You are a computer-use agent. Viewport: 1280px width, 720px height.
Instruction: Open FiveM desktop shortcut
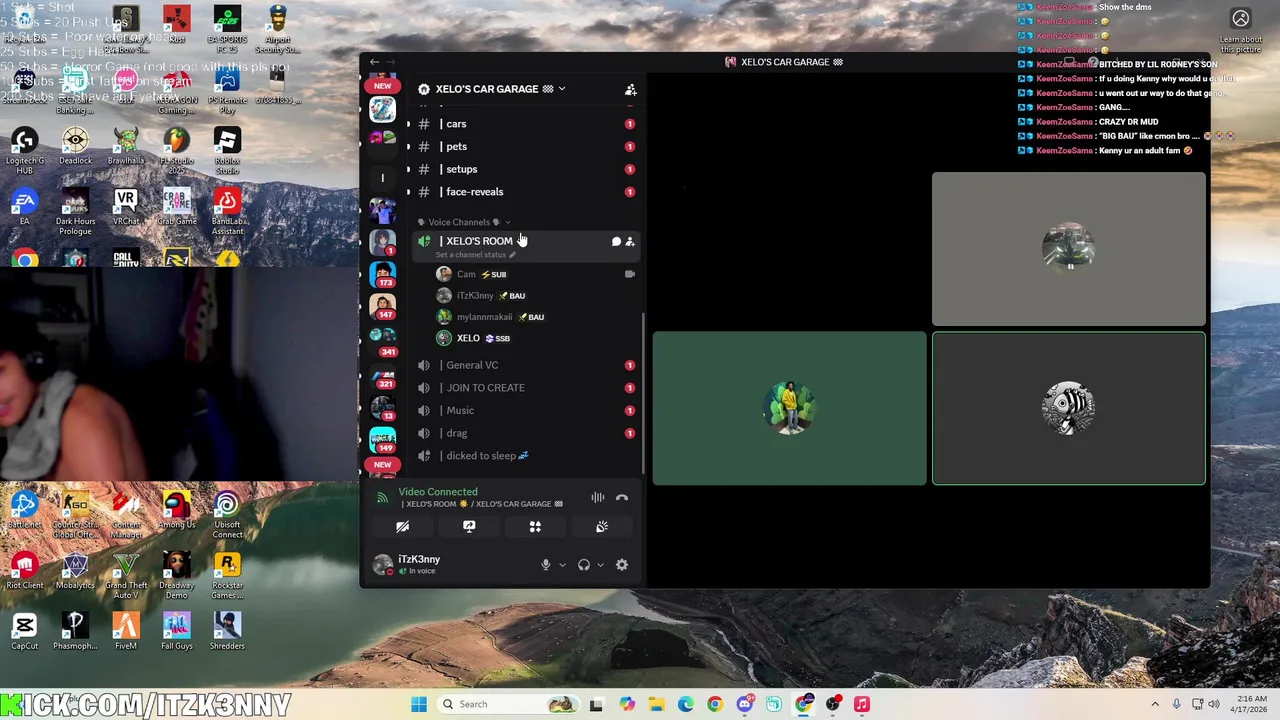point(126,631)
